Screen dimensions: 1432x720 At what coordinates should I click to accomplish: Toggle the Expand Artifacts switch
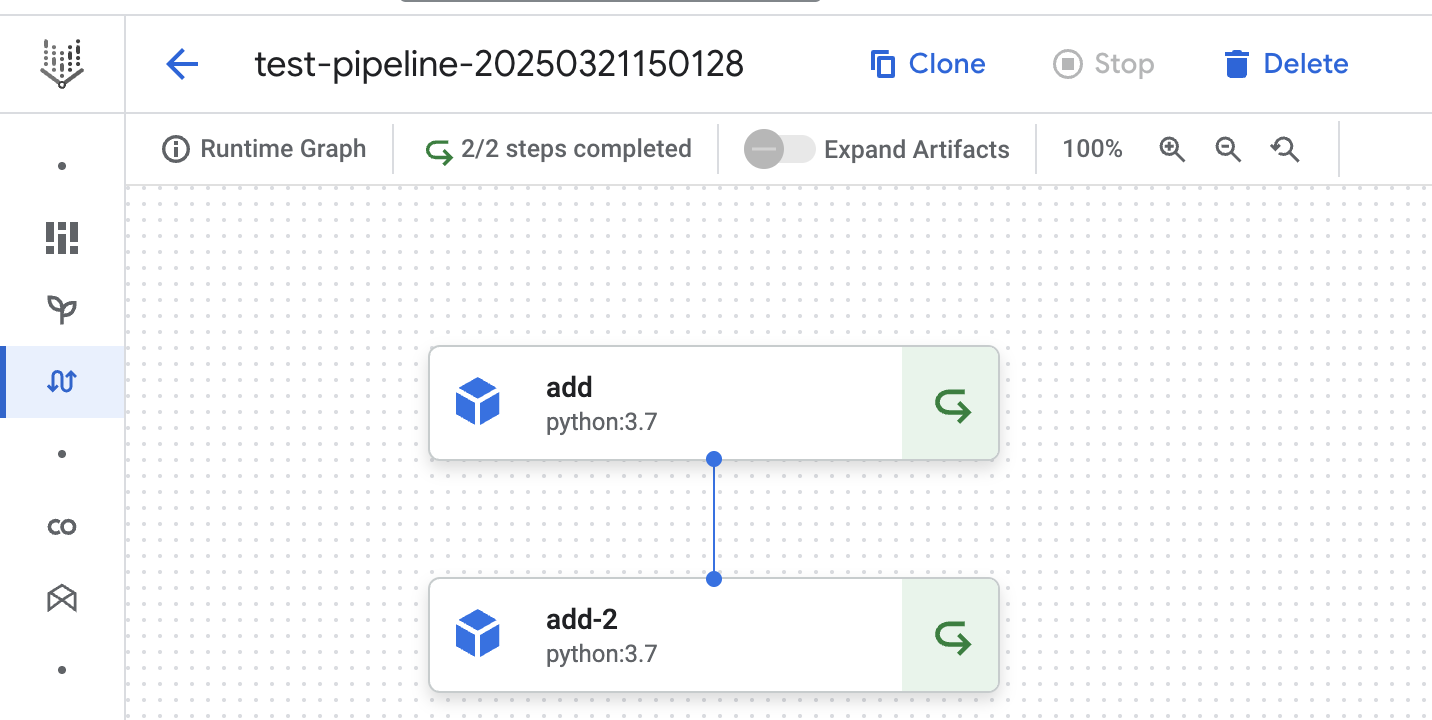(780, 150)
